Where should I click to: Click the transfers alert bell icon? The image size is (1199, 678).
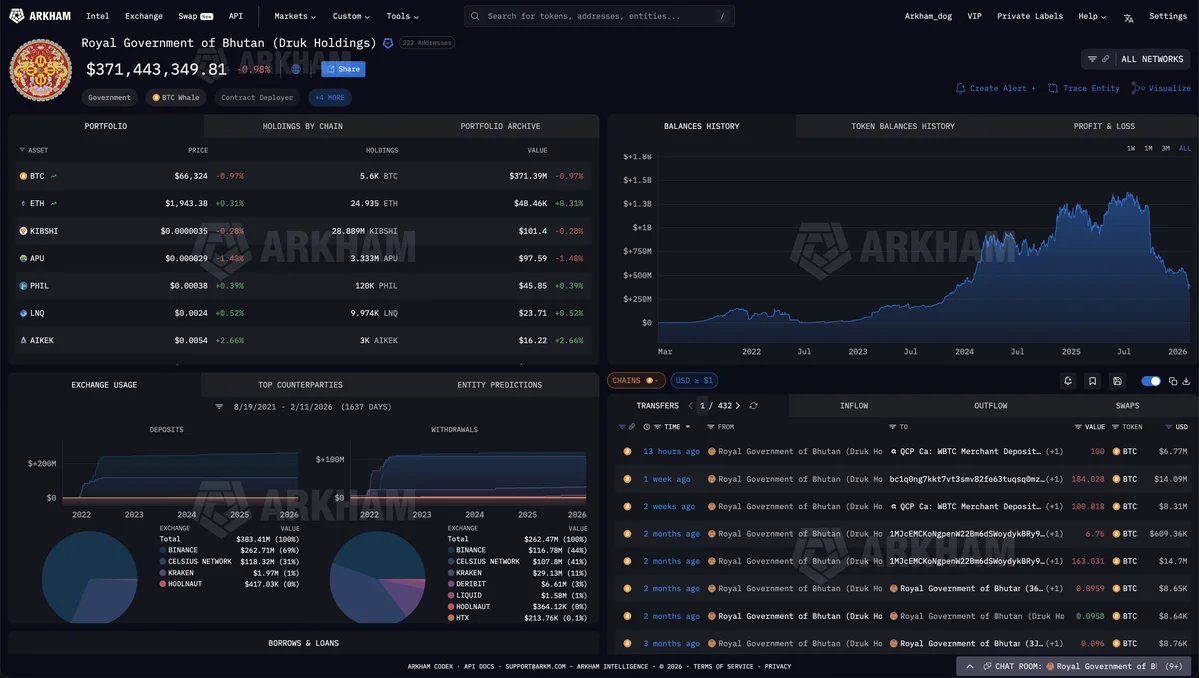(1068, 381)
